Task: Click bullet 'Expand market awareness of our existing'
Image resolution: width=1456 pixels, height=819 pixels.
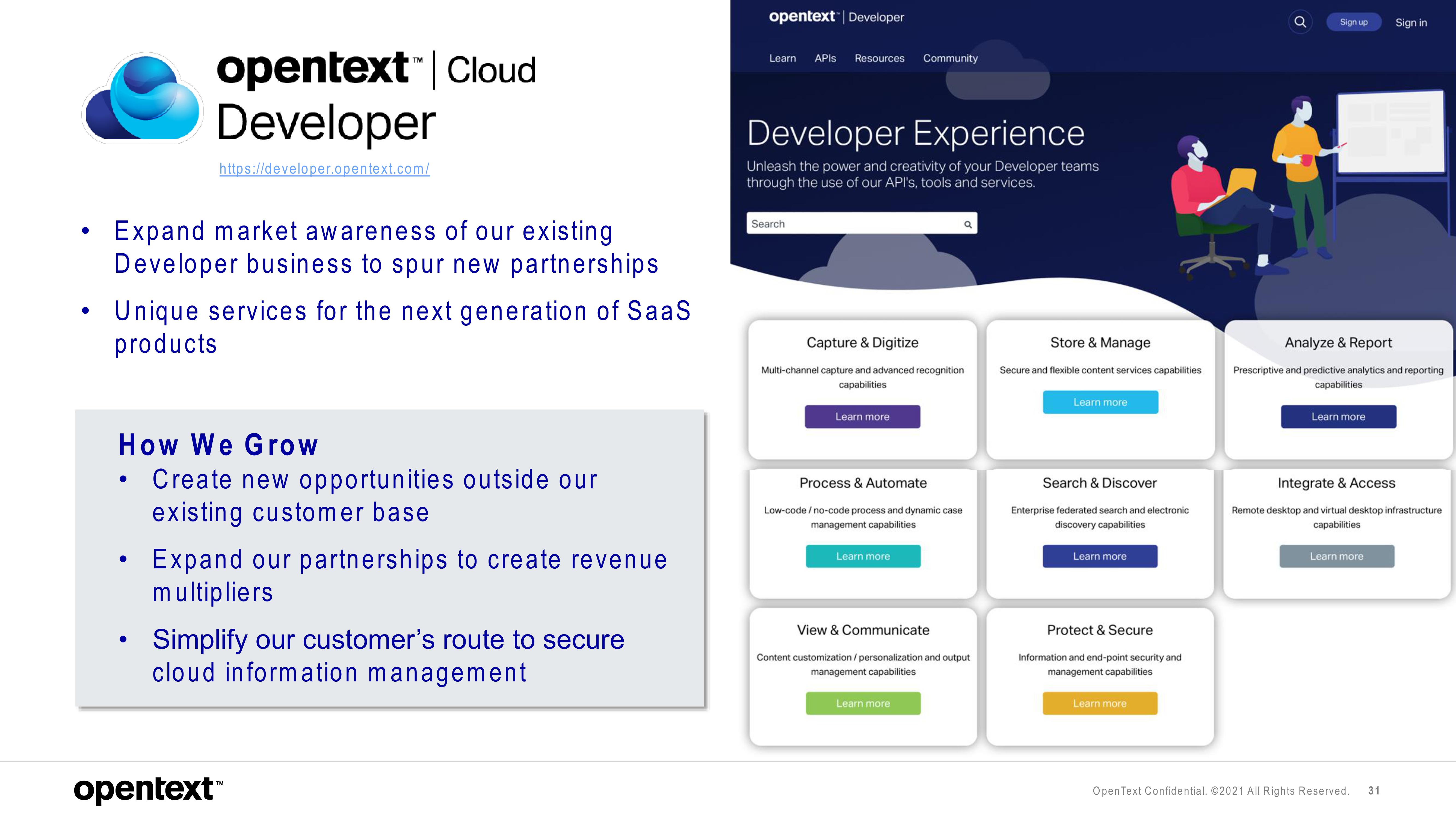Action: click(x=387, y=248)
